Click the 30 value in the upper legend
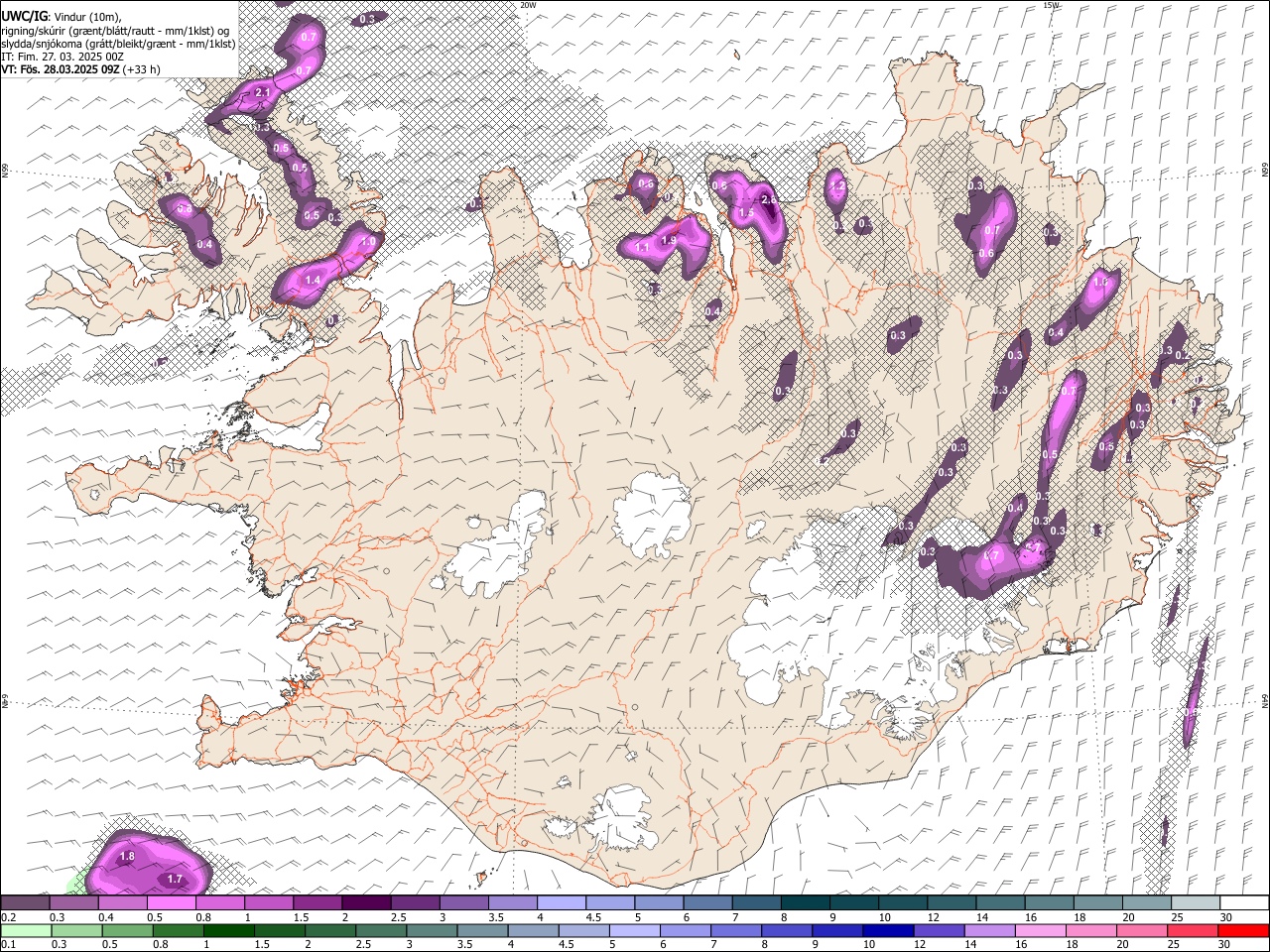Screen dimensions: 1270x952 pos(1226,917)
